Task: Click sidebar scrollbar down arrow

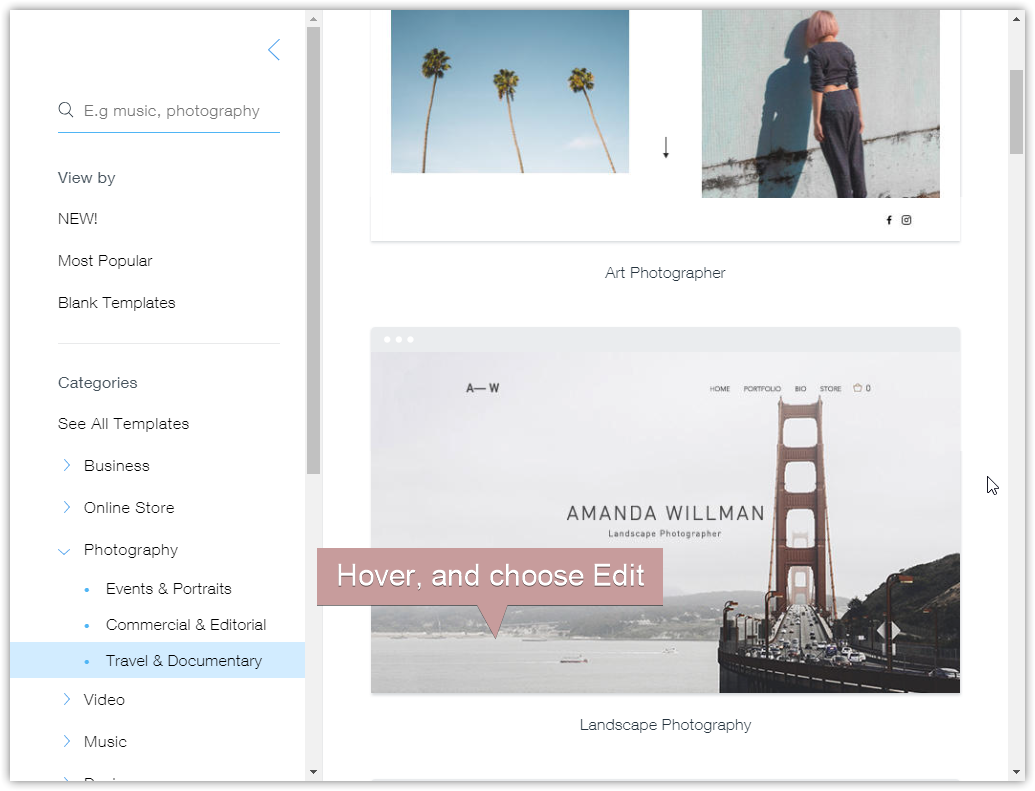Action: [x=314, y=772]
